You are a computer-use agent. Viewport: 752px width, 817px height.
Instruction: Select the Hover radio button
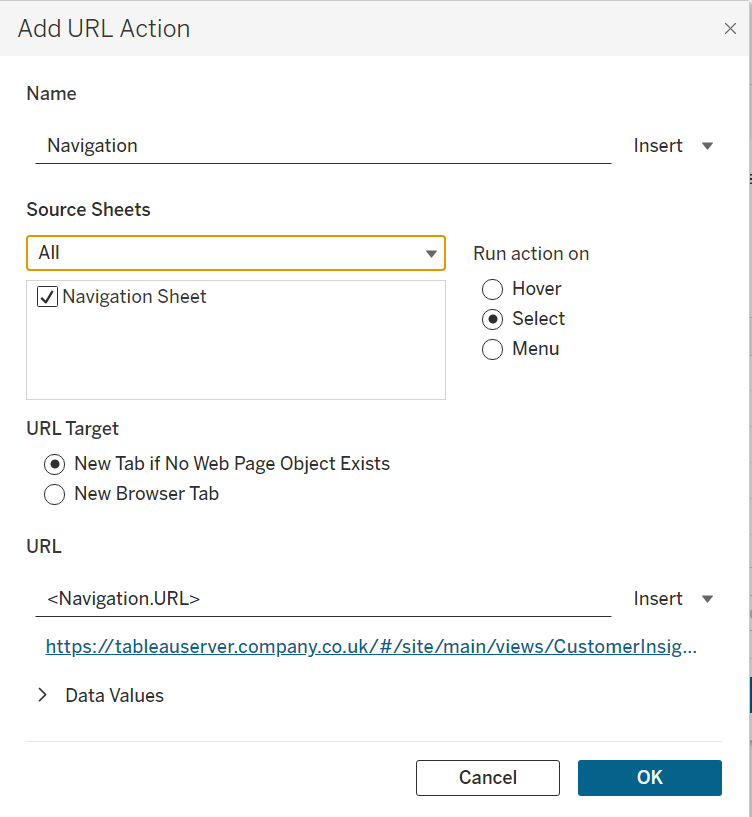(x=492, y=289)
